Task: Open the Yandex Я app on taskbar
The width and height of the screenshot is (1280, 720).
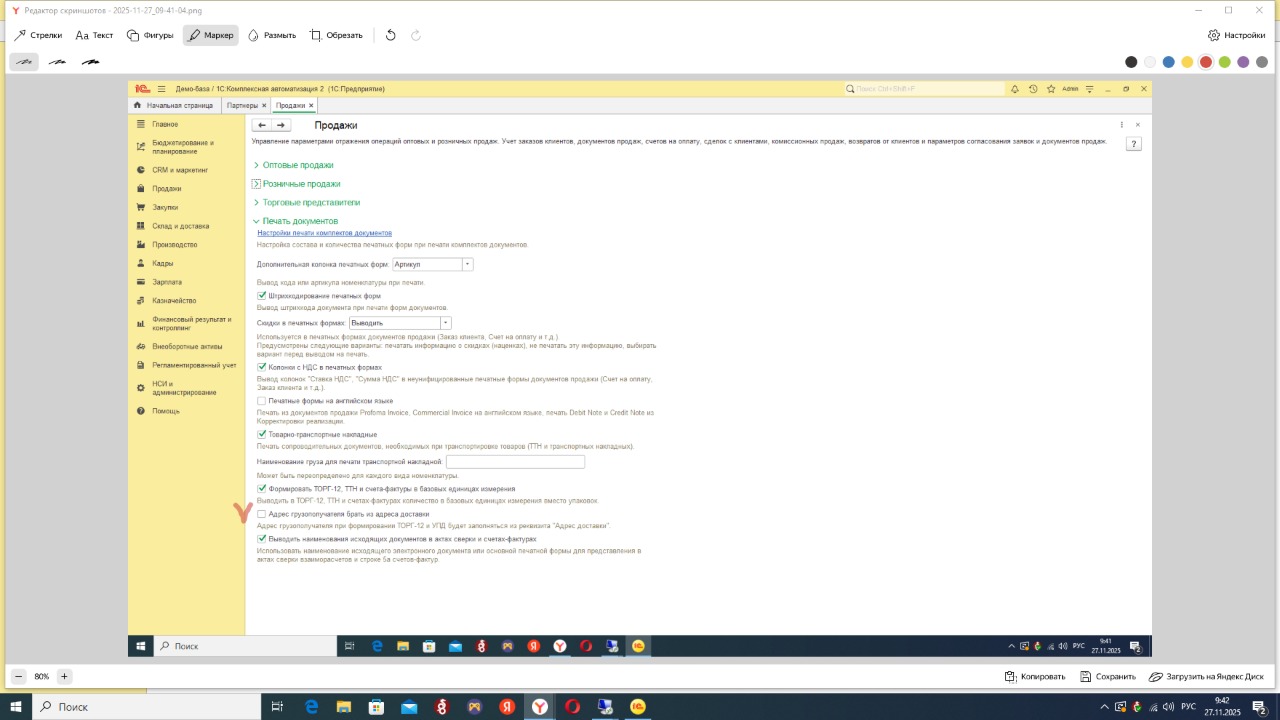Action: coord(507,707)
